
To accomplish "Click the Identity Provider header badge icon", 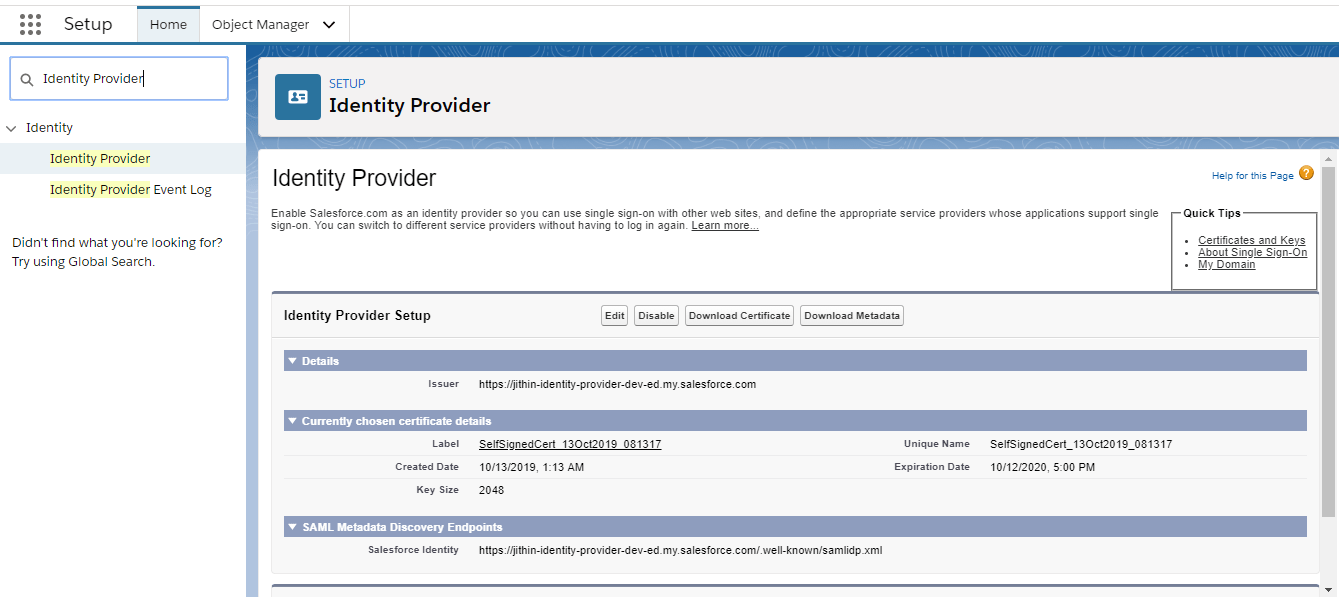I will coord(298,97).
